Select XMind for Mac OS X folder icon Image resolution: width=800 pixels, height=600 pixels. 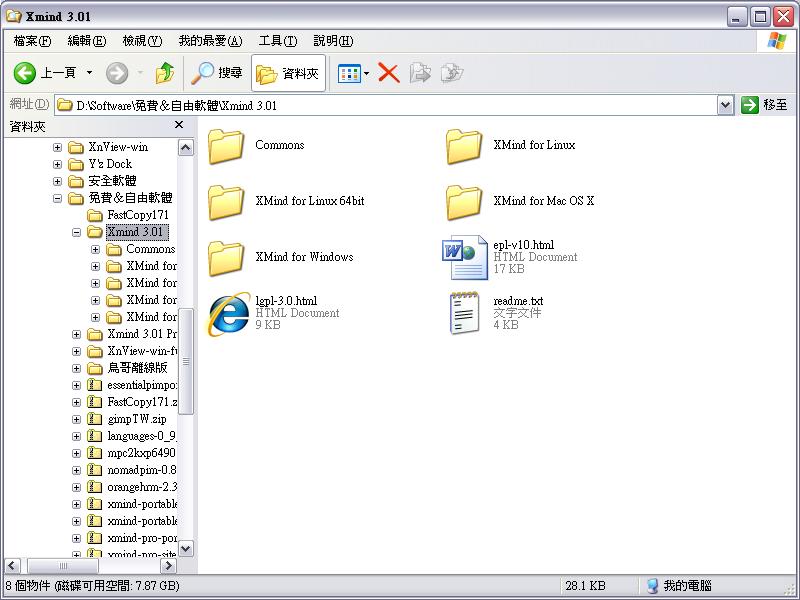pyautogui.click(x=463, y=202)
